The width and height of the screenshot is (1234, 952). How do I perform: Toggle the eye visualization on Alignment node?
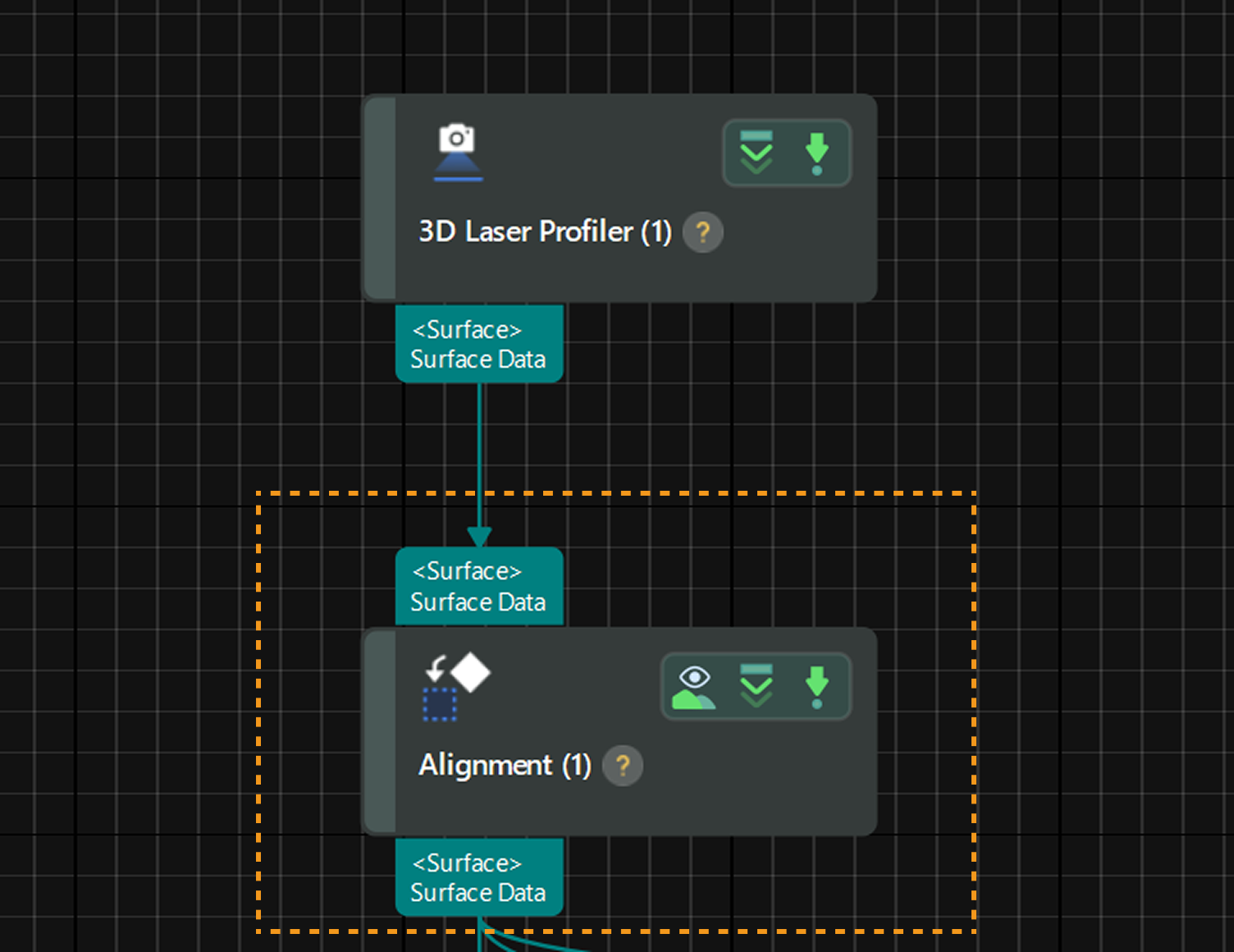pos(693,687)
